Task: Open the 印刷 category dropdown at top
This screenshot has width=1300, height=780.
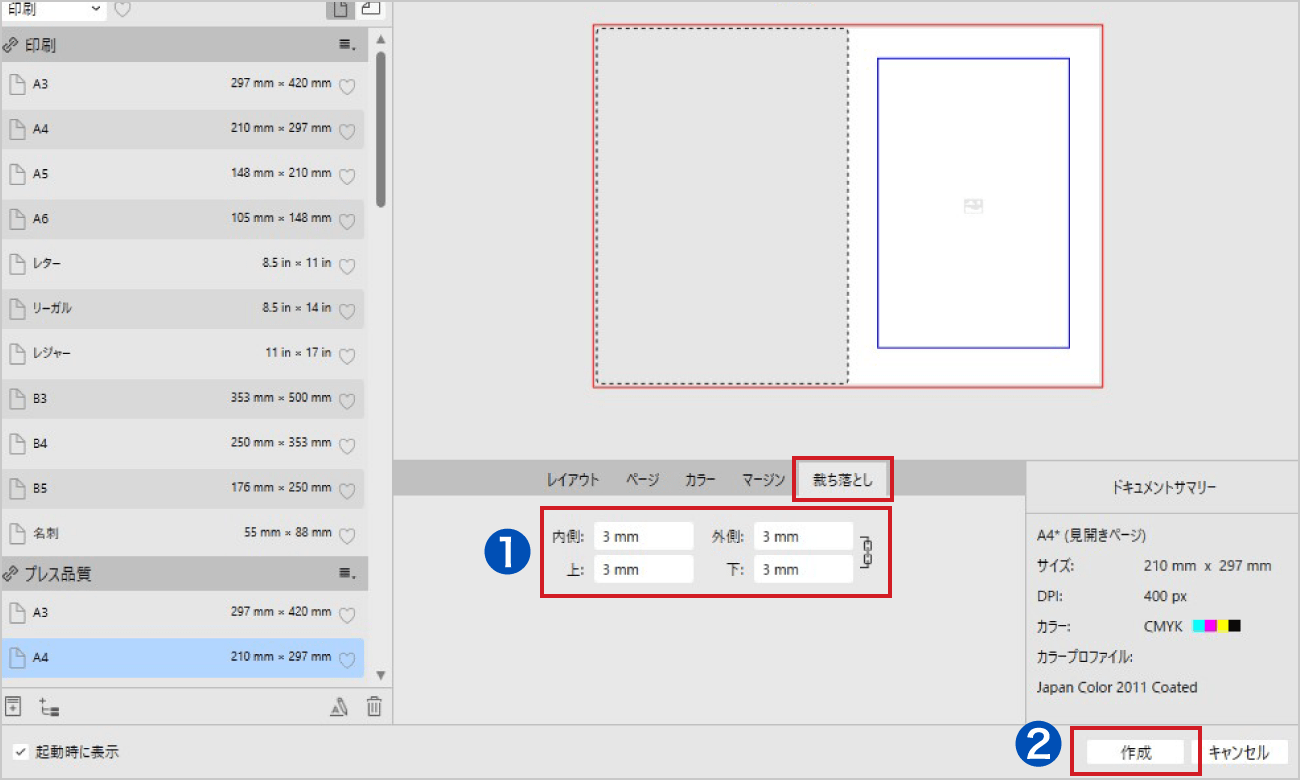Action: point(54,9)
